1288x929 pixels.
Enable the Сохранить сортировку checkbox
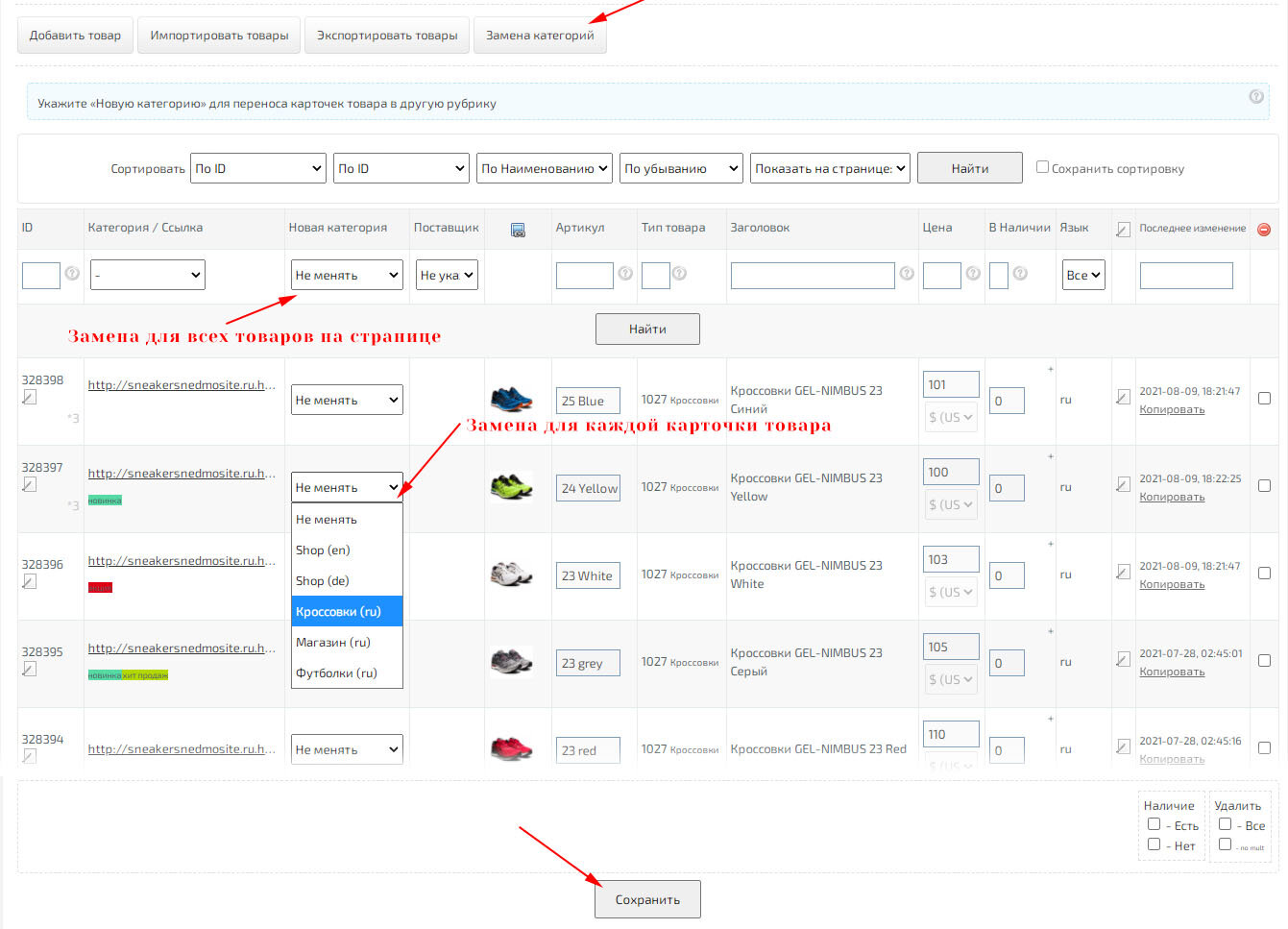tap(1042, 167)
